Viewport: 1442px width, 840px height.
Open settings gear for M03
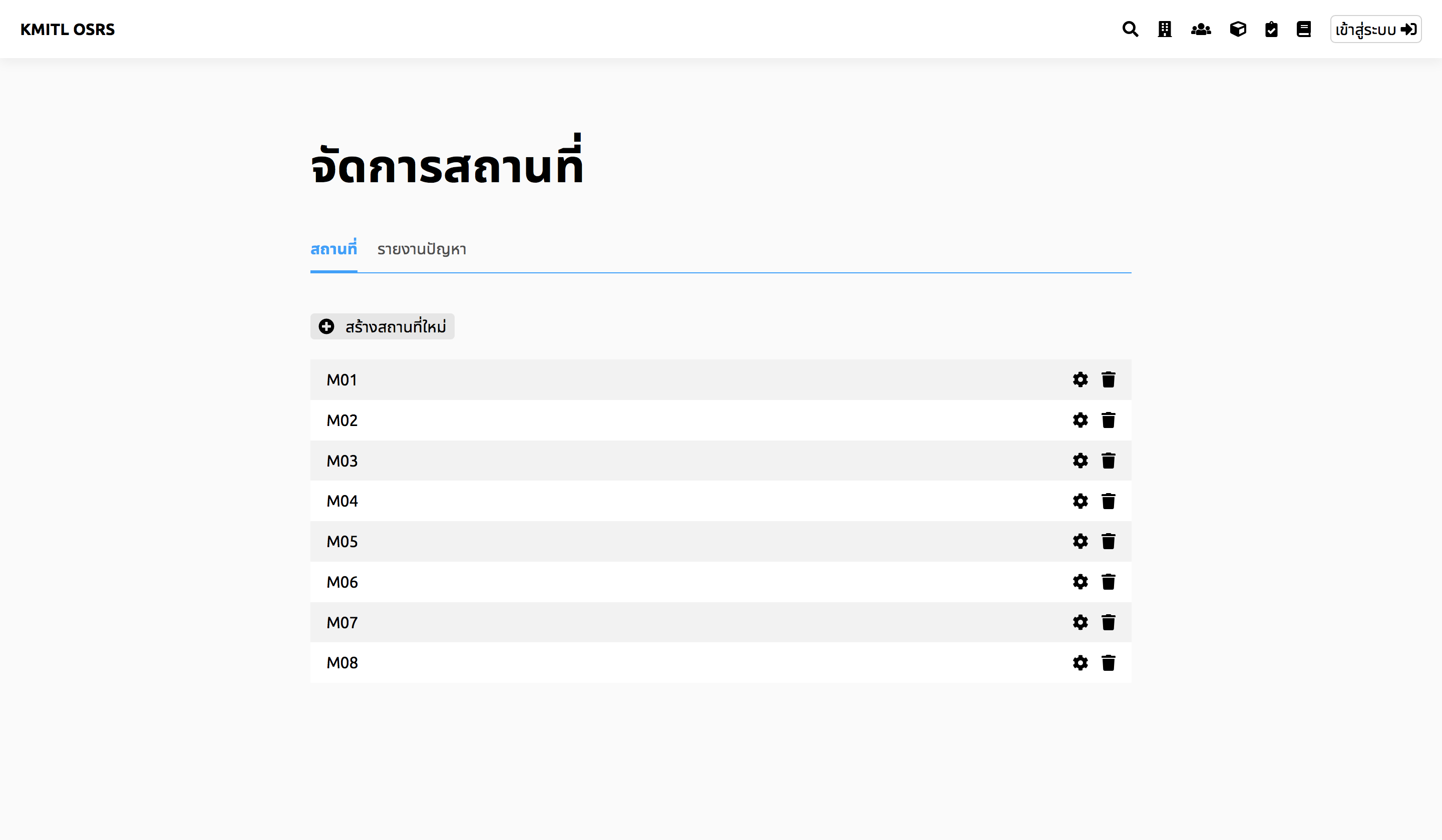coord(1080,461)
